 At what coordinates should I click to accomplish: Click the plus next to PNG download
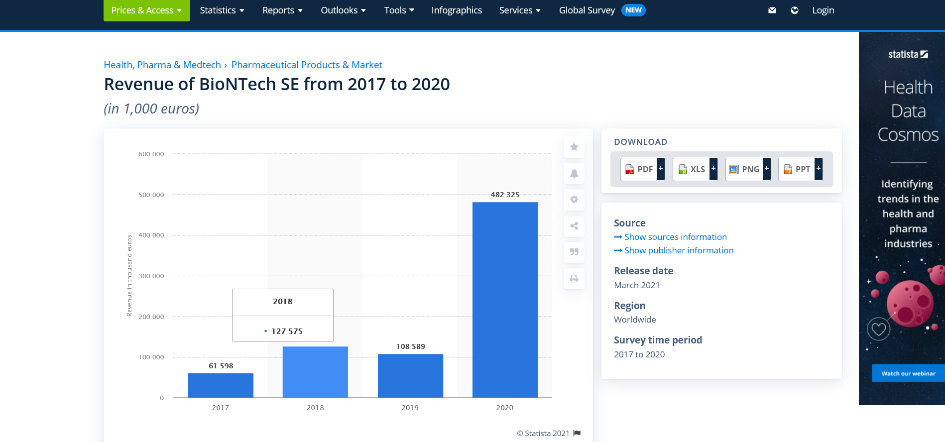click(x=767, y=169)
